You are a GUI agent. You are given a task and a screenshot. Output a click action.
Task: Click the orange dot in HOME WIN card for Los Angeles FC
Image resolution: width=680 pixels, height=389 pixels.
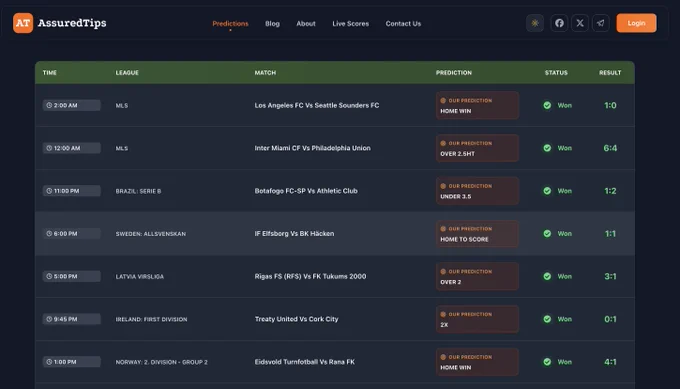pyautogui.click(x=443, y=101)
